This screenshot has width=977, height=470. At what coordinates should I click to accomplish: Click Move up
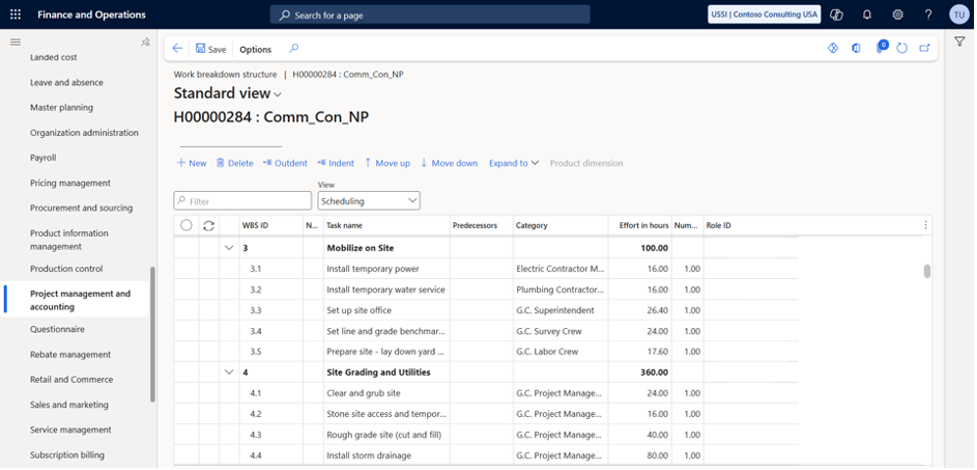[x=387, y=163]
